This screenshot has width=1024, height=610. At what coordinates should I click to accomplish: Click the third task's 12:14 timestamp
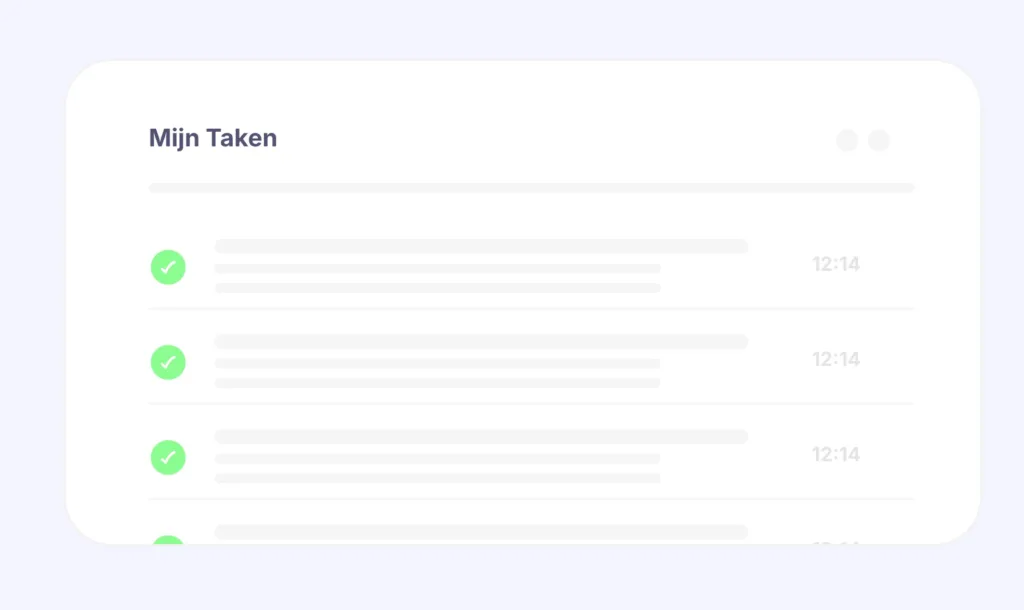(836, 455)
